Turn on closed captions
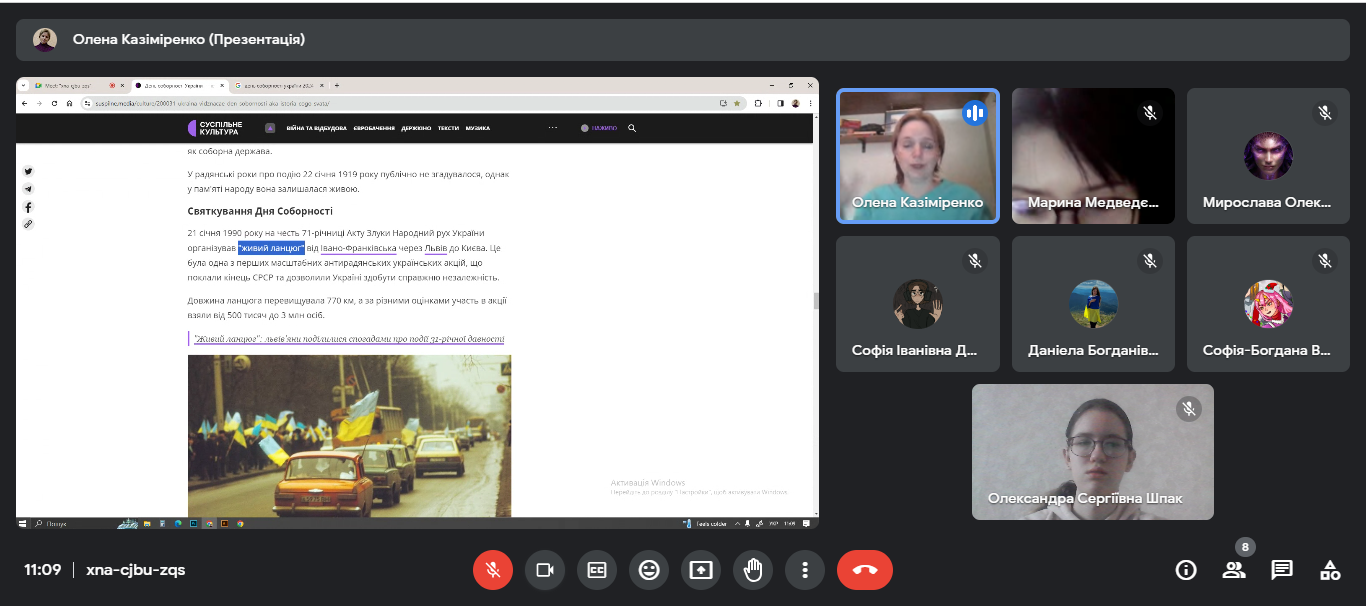1366x606 pixels. tap(597, 570)
